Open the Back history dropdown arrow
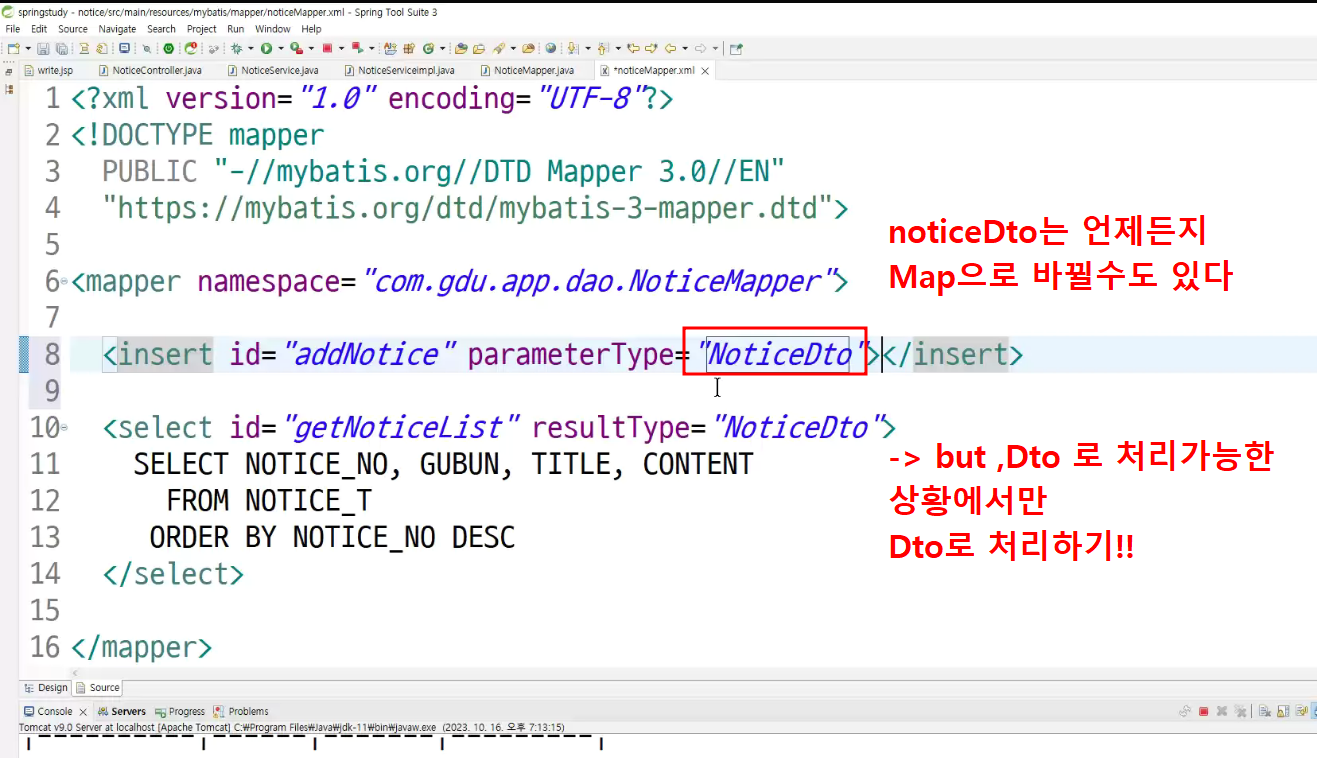The width and height of the screenshot is (1317, 758). click(684, 48)
